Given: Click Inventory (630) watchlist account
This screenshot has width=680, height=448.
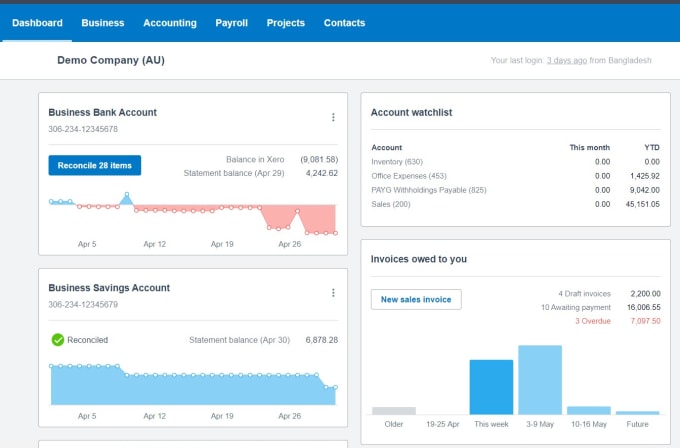Looking at the screenshot, I should click(397, 162).
